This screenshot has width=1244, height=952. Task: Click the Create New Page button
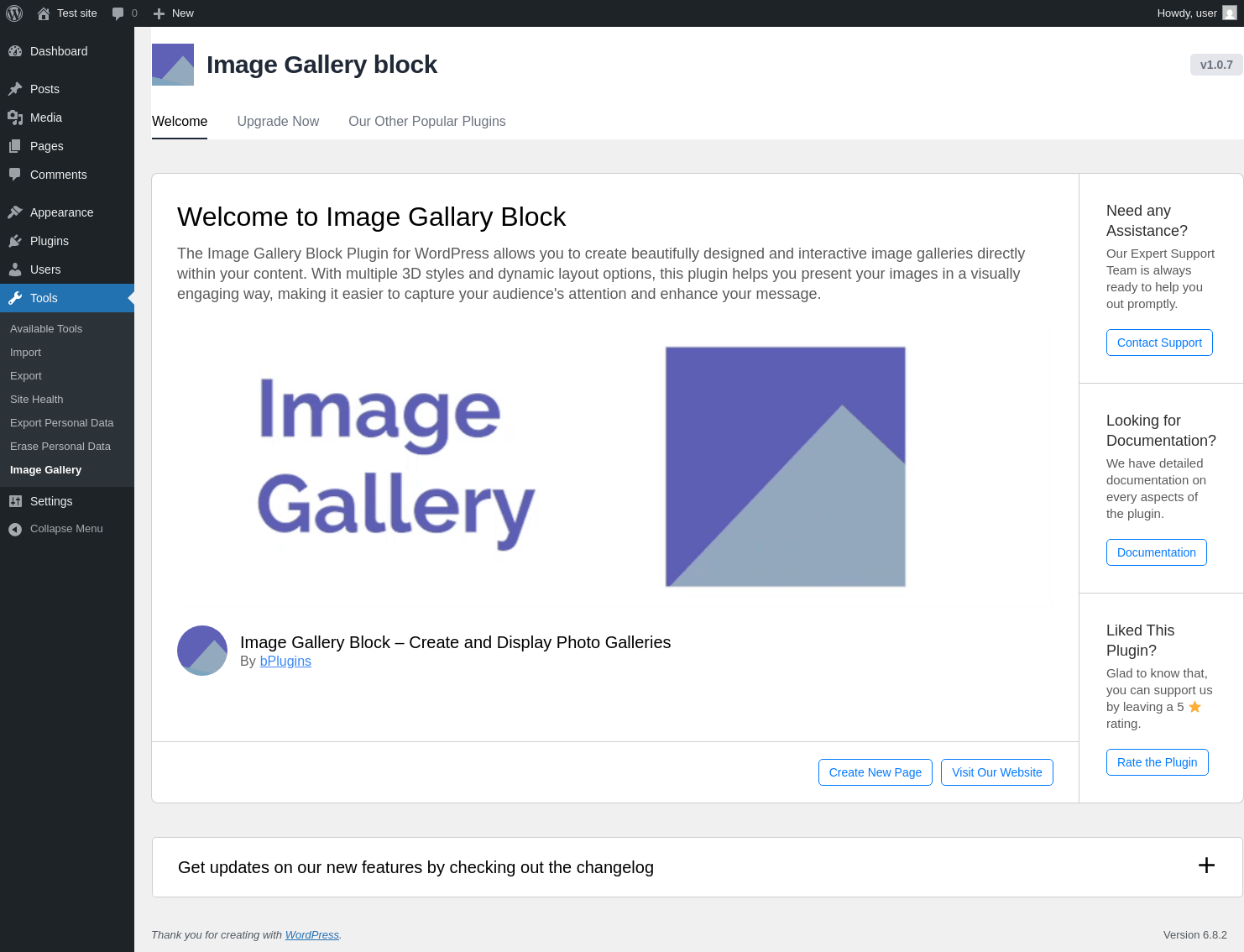[x=876, y=772]
